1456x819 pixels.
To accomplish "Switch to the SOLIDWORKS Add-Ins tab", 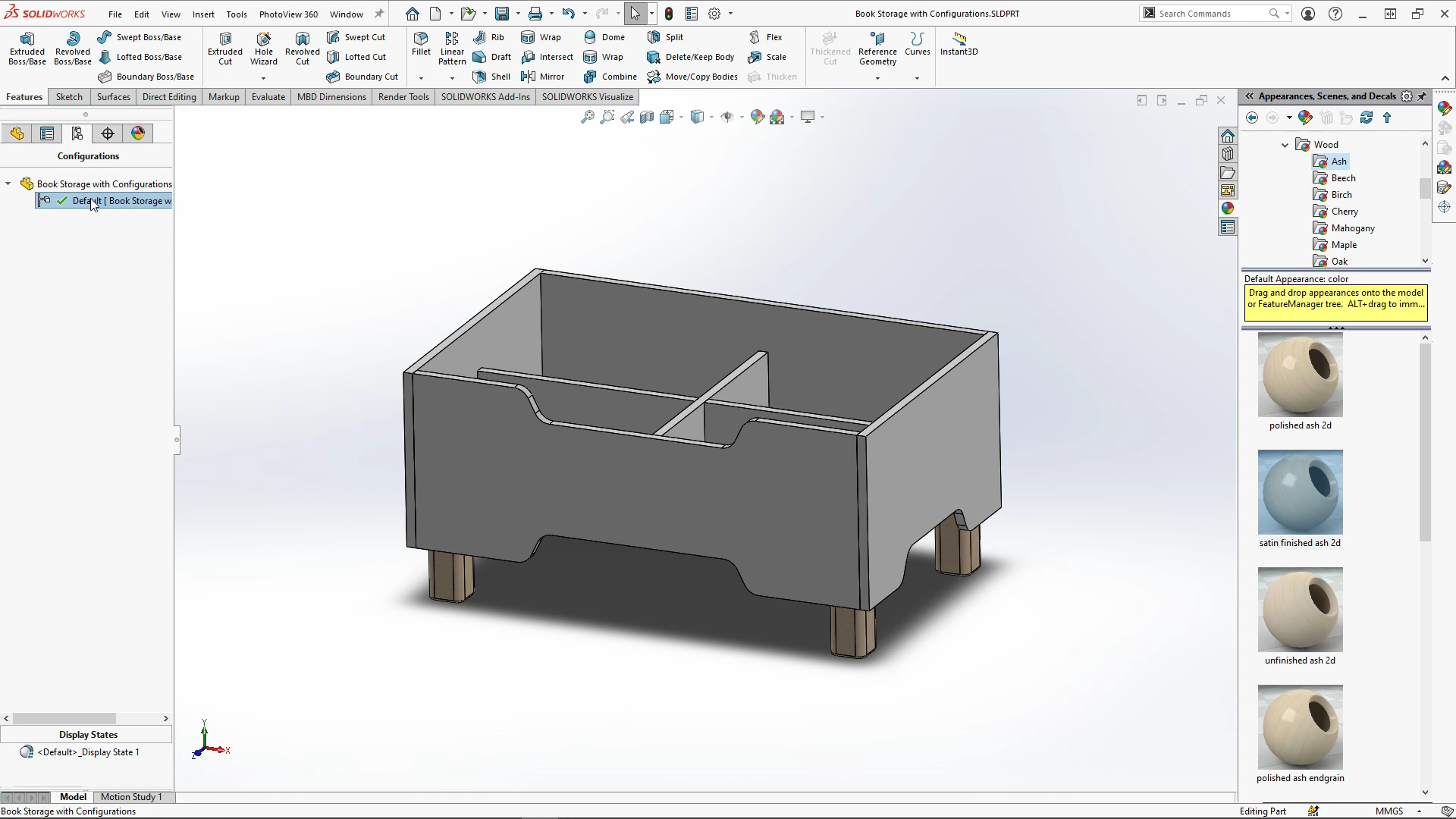I will click(x=486, y=97).
